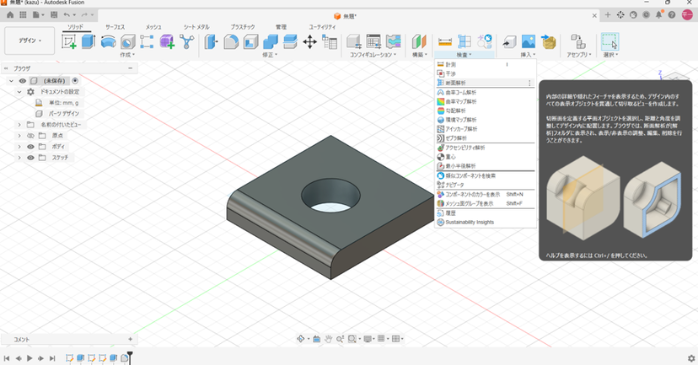Open a new design tab plus button
The height and width of the screenshot is (365, 698).
608,15
